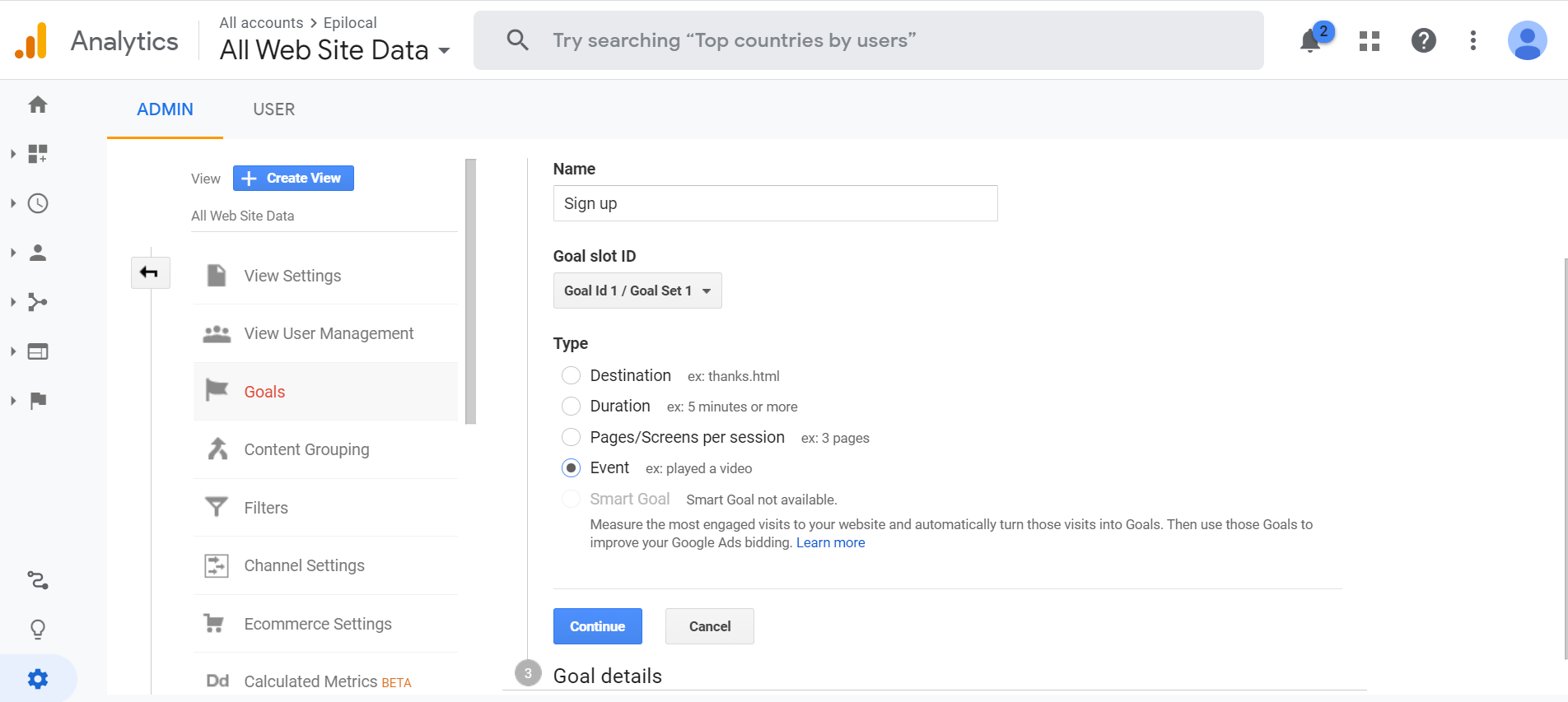Open Behavior reports icon
This screenshot has height=702, width=1568.
click(38, 351)
